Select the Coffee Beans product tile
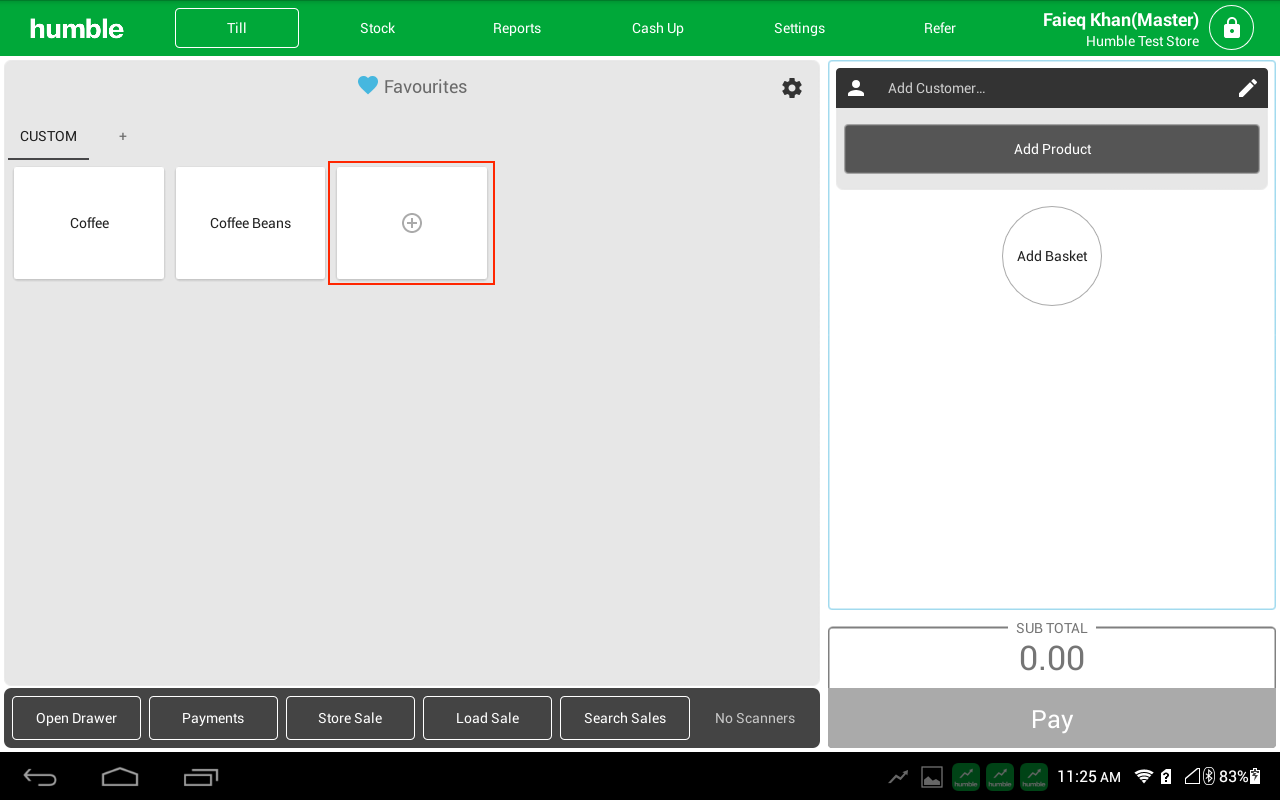Viewport: 1280px width, 800px height. (x=250, y=223)
